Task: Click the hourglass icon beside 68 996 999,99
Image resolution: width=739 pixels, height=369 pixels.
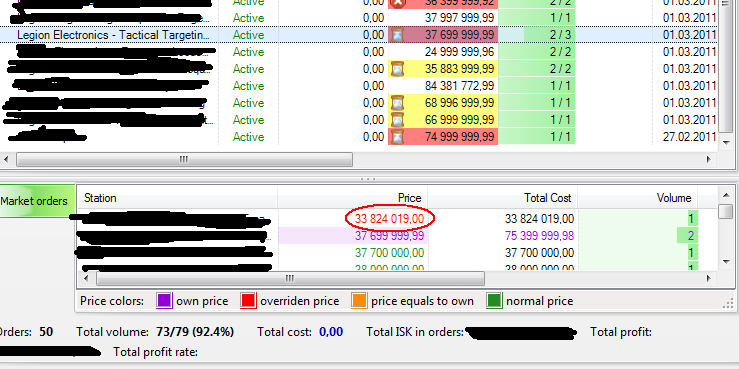Action: 398,103
